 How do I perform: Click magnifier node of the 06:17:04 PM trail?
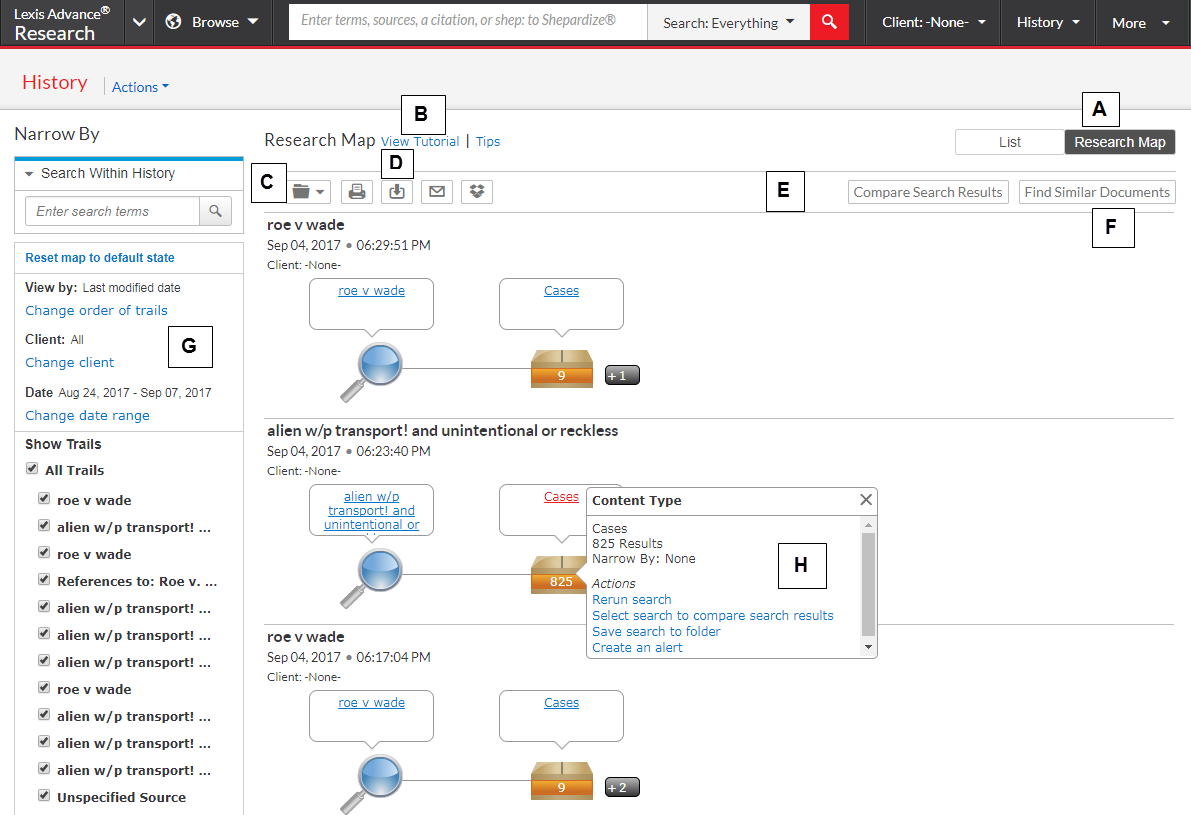pos(371,783)
